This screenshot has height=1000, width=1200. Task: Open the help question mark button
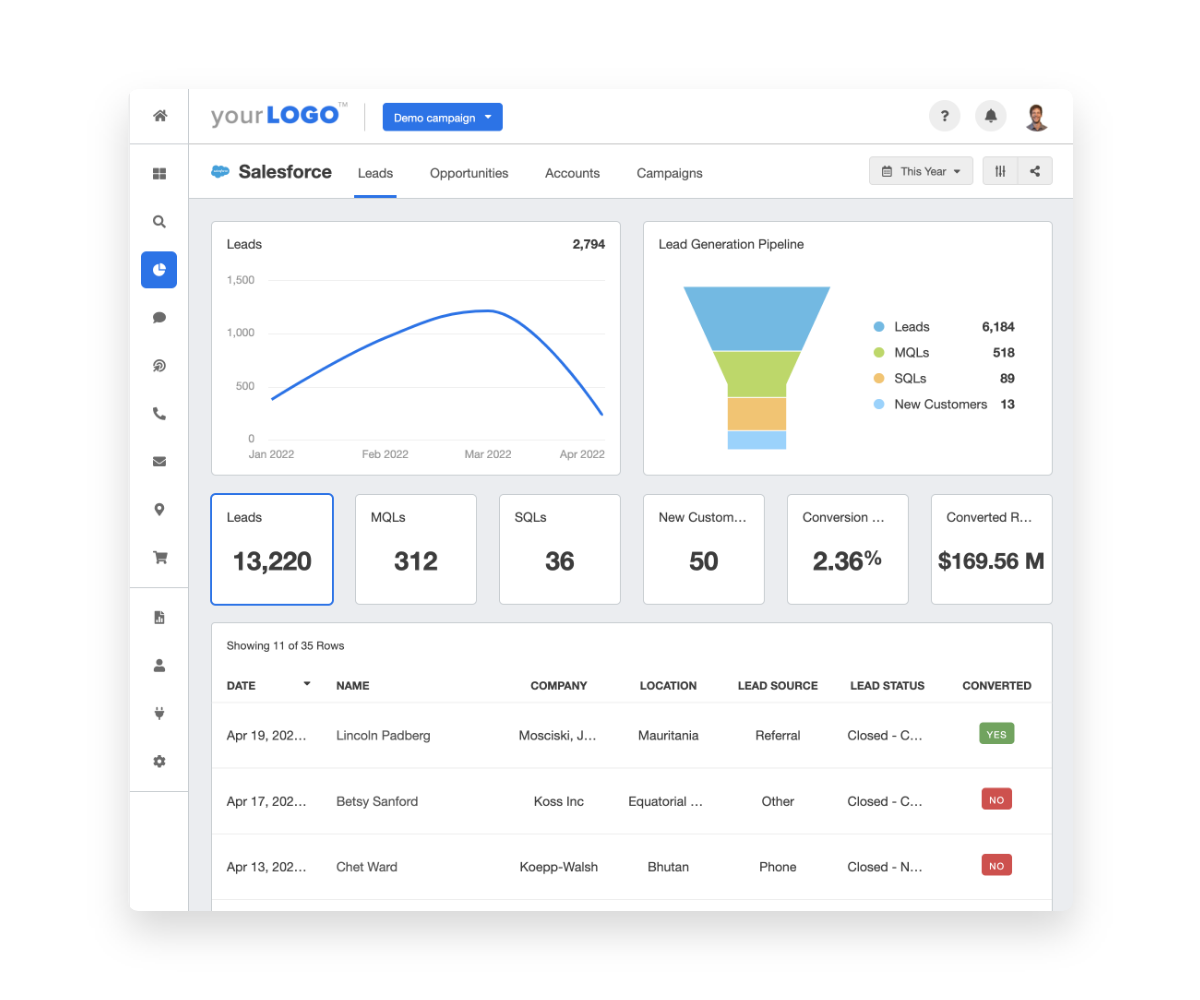pyautogui.click(x=944, y=116)
